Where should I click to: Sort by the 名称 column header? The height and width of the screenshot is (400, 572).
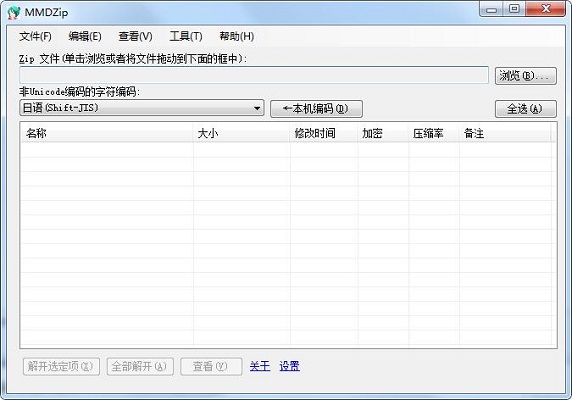tap(107, 133)
